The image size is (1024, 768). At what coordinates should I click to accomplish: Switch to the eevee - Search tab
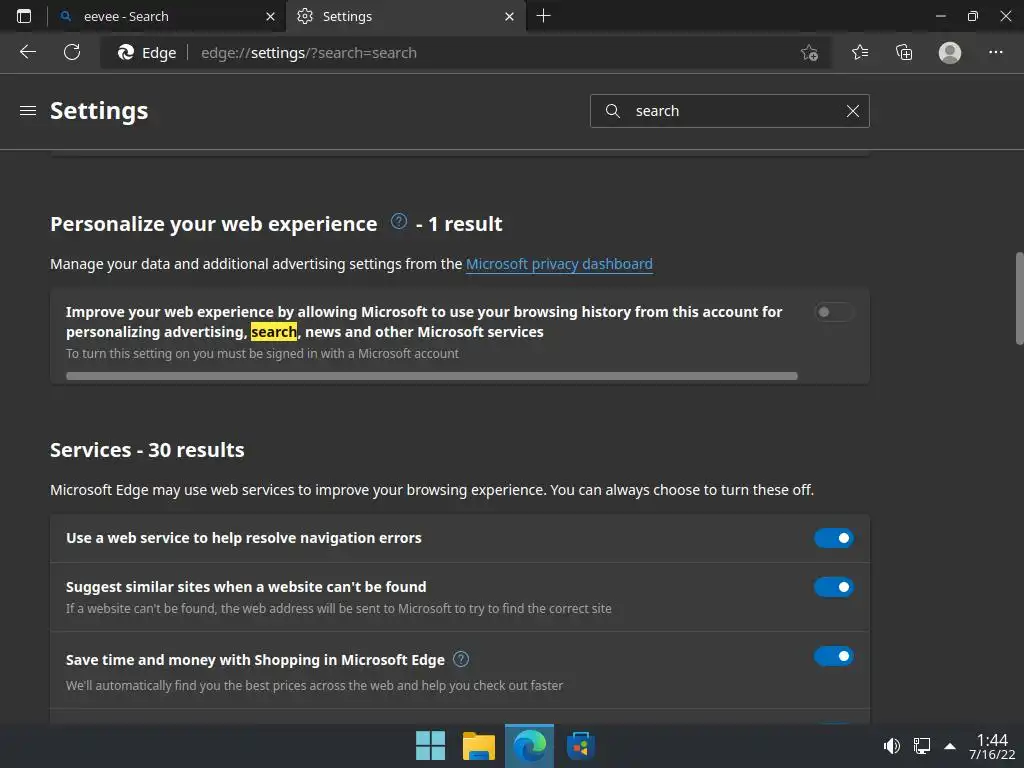coord(167,17)
